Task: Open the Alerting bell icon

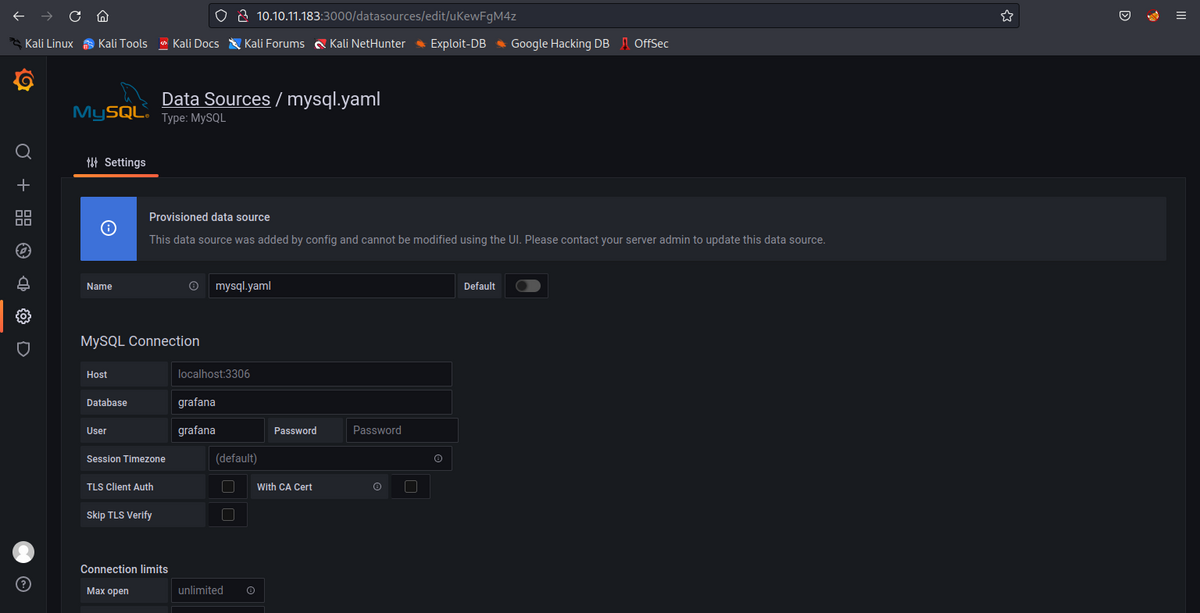Action: click(x=24, y=284)
